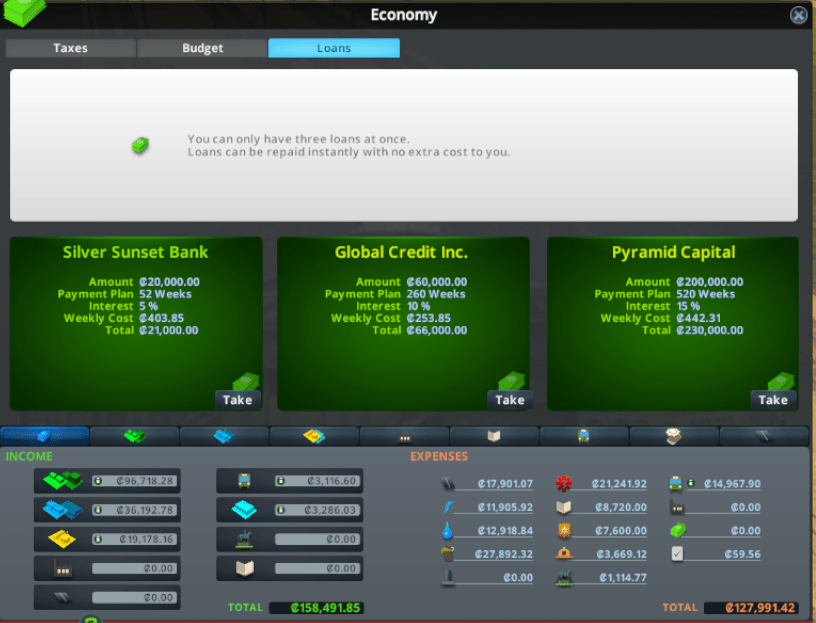Select the blue commercial buildings category tab
816x623 pixels.
click(224, 436)
